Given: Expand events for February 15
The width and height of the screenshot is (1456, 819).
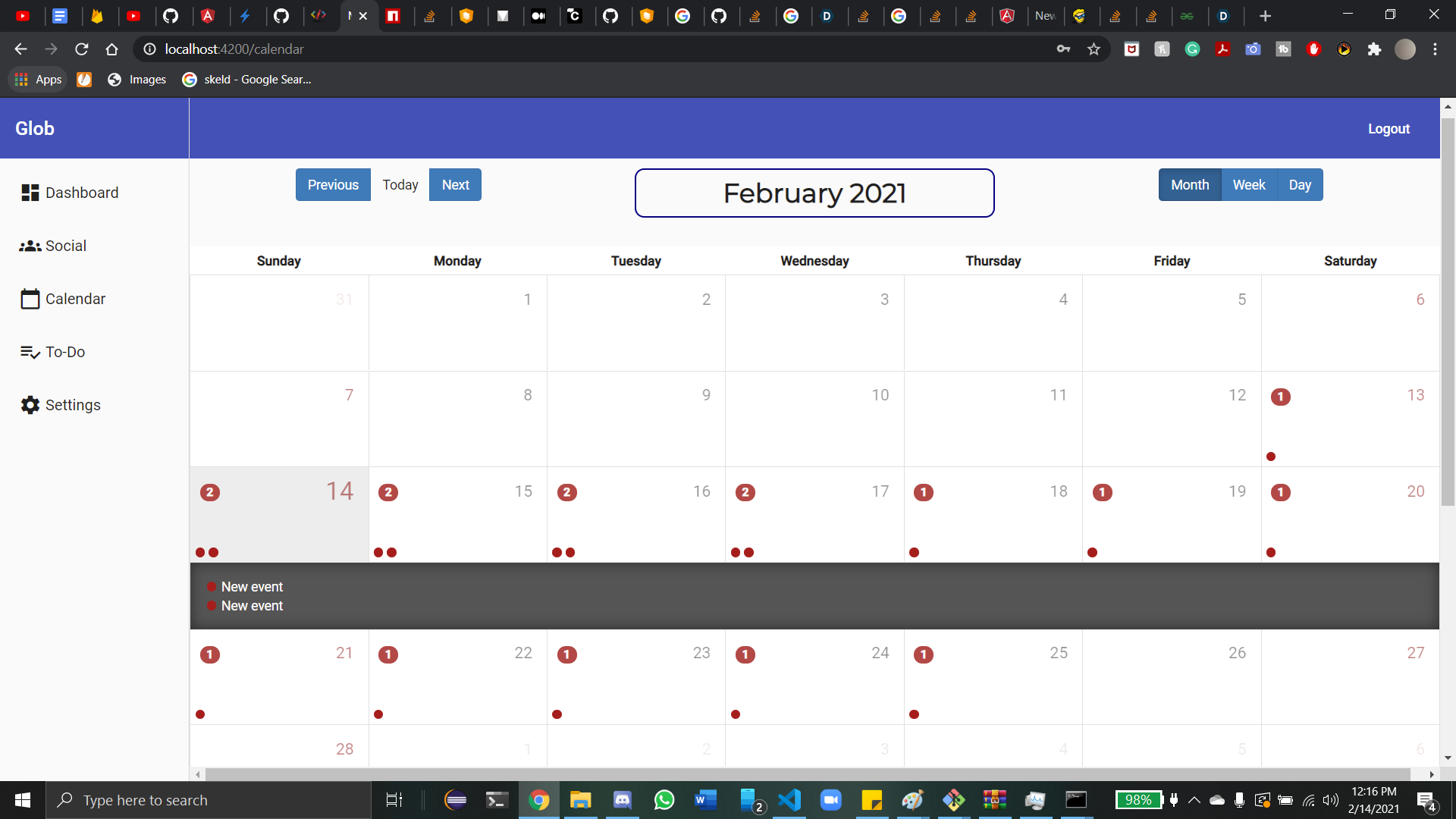Looking at the screenshot, I should tap(457, 516).
